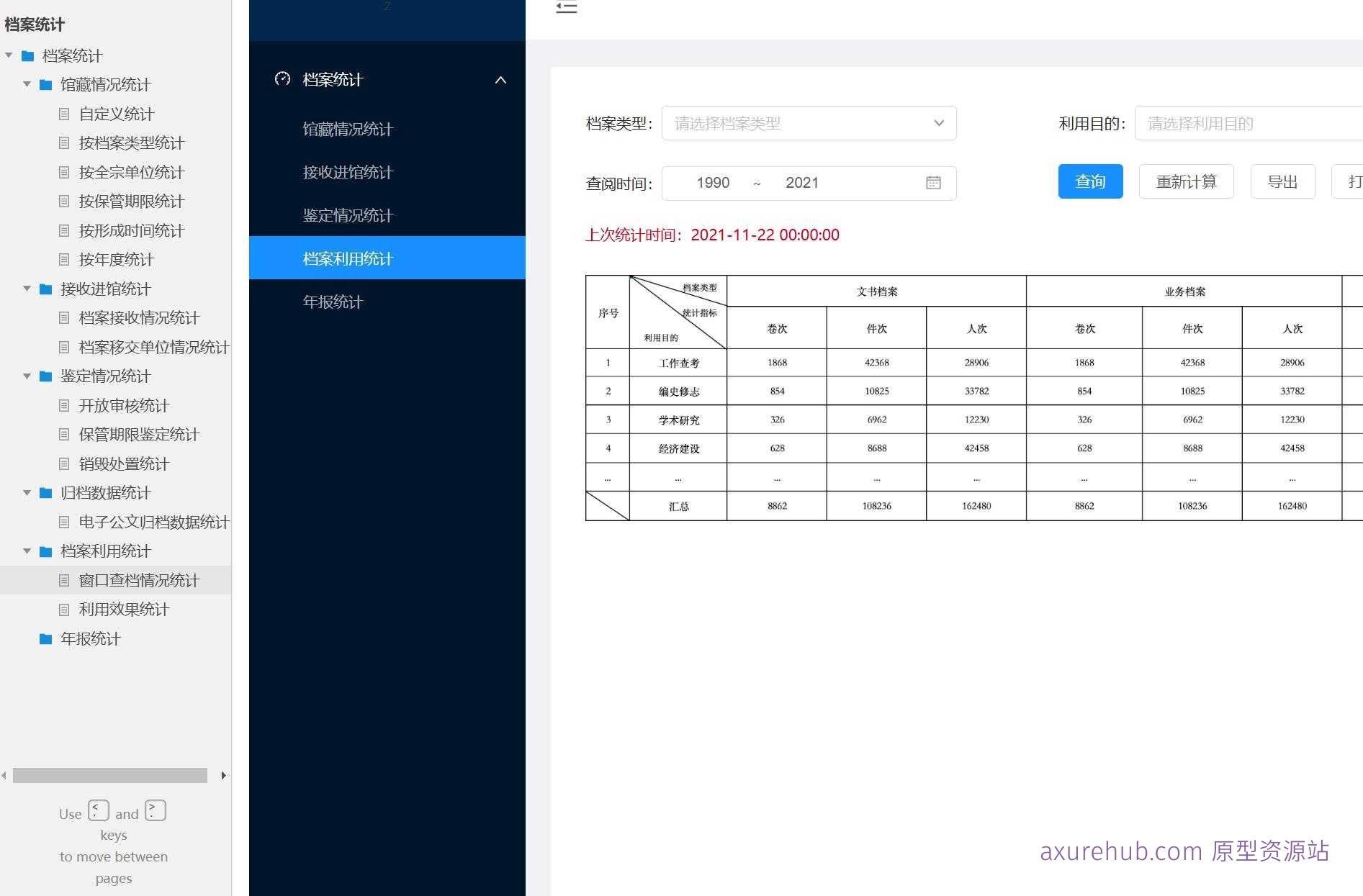The image size is (1363, 896).
Task: Switch to the 鉴定情况统计 menu entry
Action: coord(348,215)
